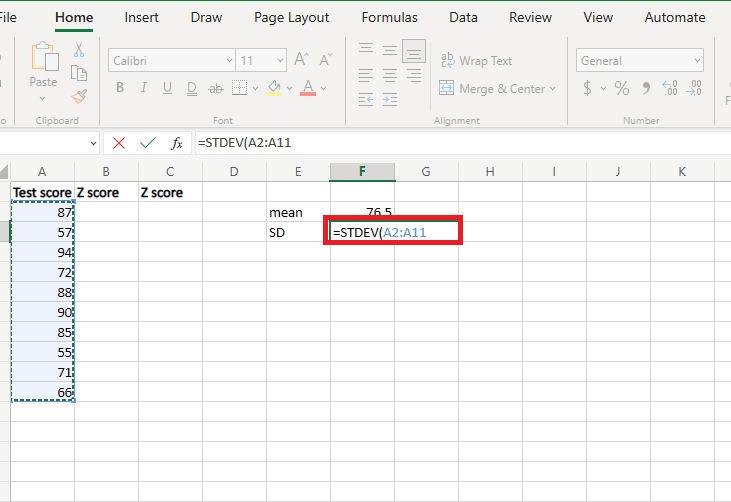Image resolution: width=731 pixels, height=502 pixels.
Task: Click cell containing =STDEV(A2:A11
Action: [x=393, y=232]
